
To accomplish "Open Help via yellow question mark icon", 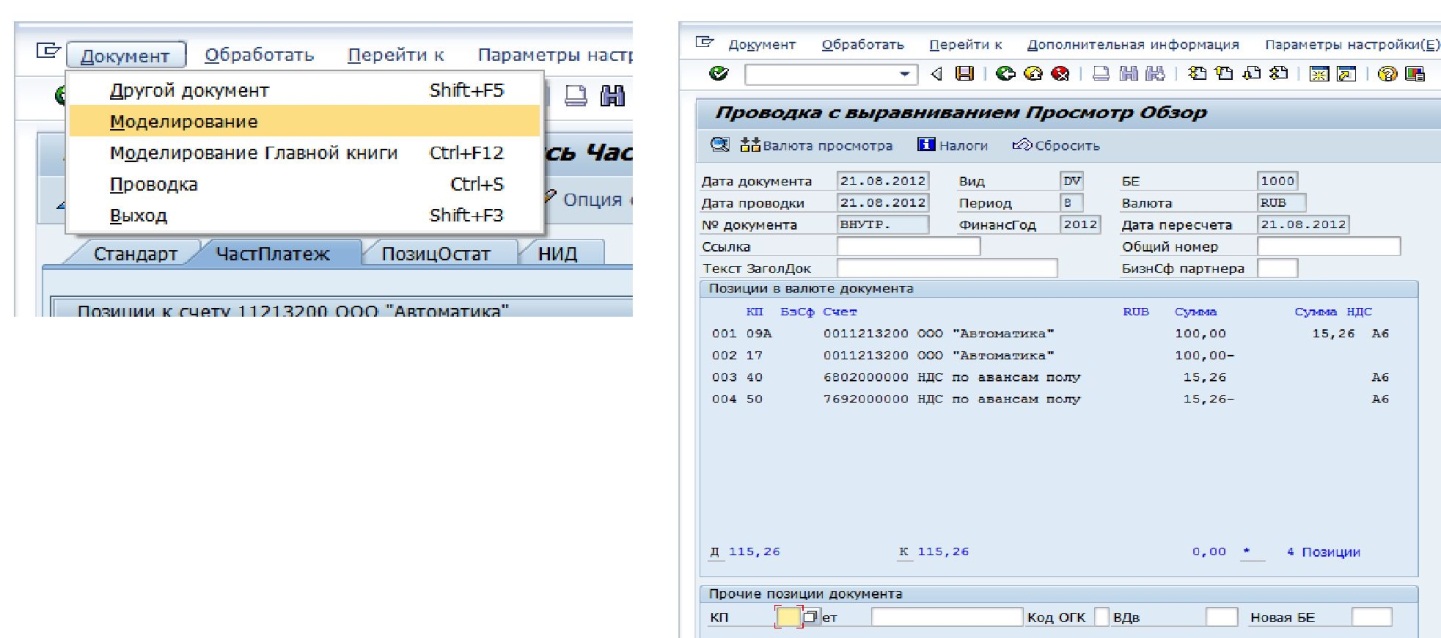I will pos(1387,74).
